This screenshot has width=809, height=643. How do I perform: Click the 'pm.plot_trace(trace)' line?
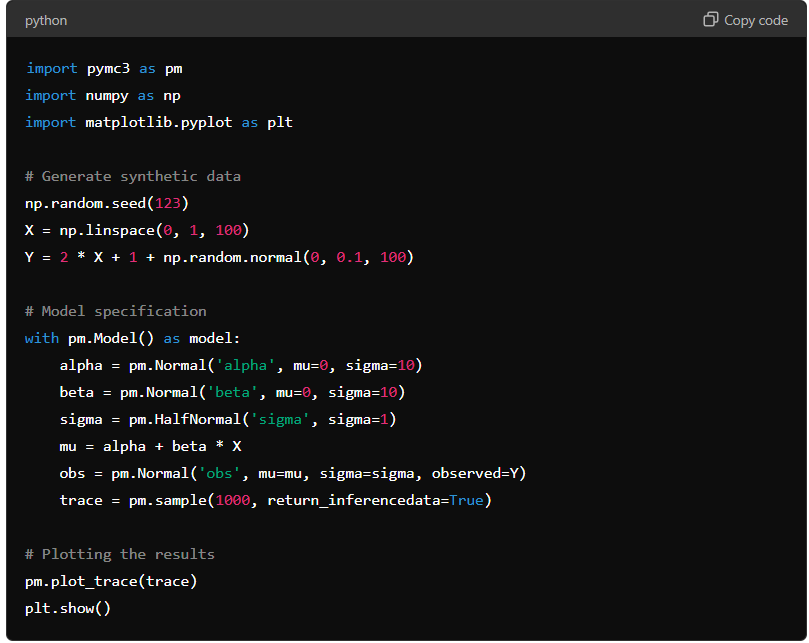(111, 581)
